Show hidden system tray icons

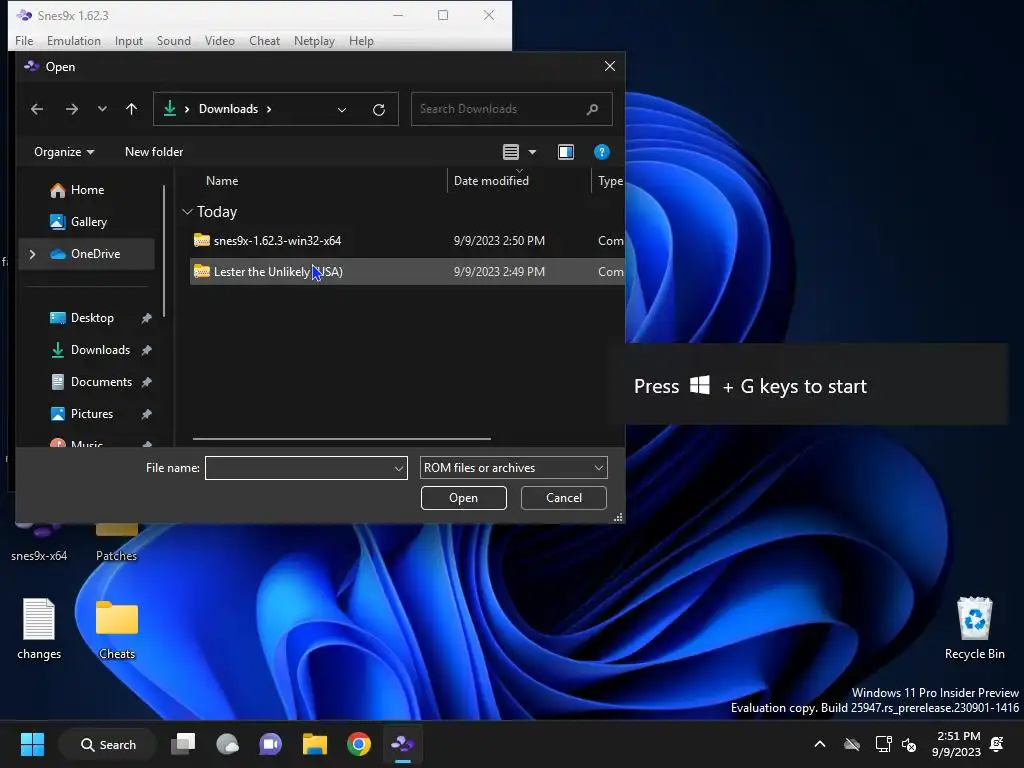pyautogui.click(x=820, y=744)
